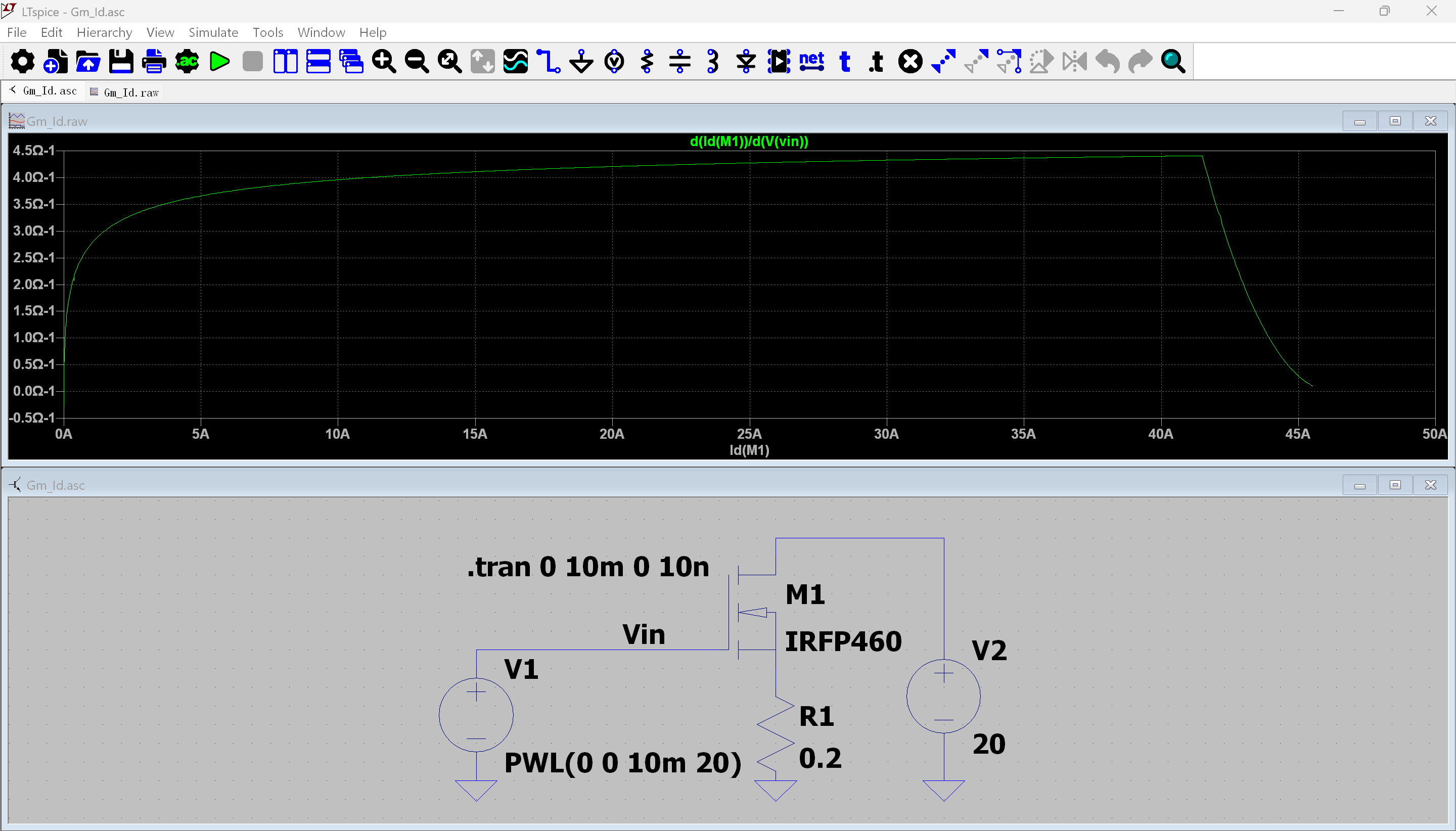Image resolution: width=1456 pixels, height=831 pixels.
Task: Click the Move tool icon
Action: [x=976, y=61]
